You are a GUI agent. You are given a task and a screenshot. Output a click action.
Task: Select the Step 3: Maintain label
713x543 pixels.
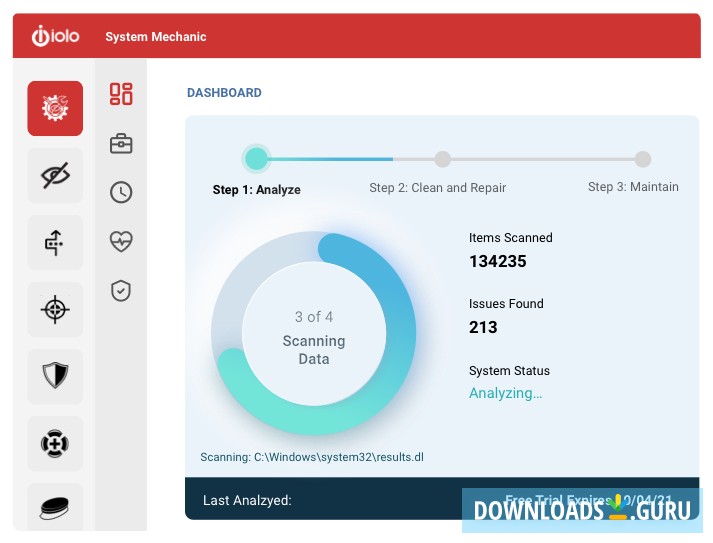[x=633, y=187]
